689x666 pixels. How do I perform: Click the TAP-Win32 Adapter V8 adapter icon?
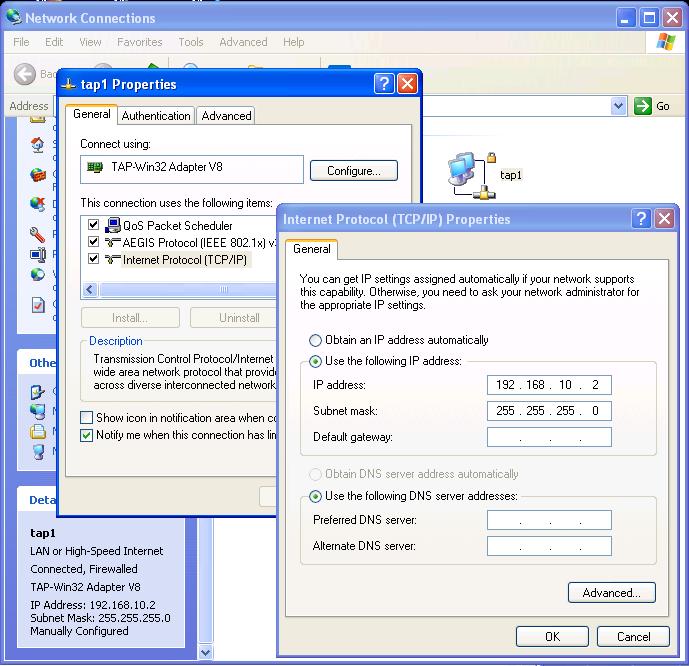click(x=96, y=168)
